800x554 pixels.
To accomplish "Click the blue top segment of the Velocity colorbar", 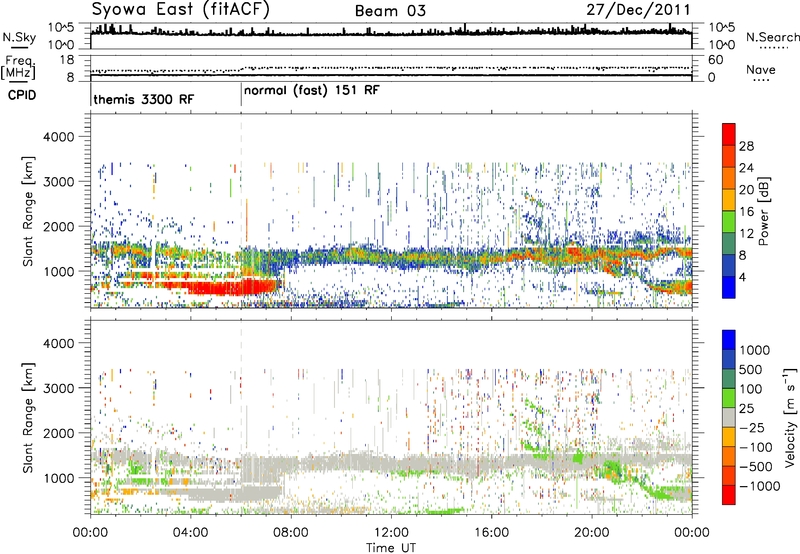I will pyautogui.click(x=729, y=340).
